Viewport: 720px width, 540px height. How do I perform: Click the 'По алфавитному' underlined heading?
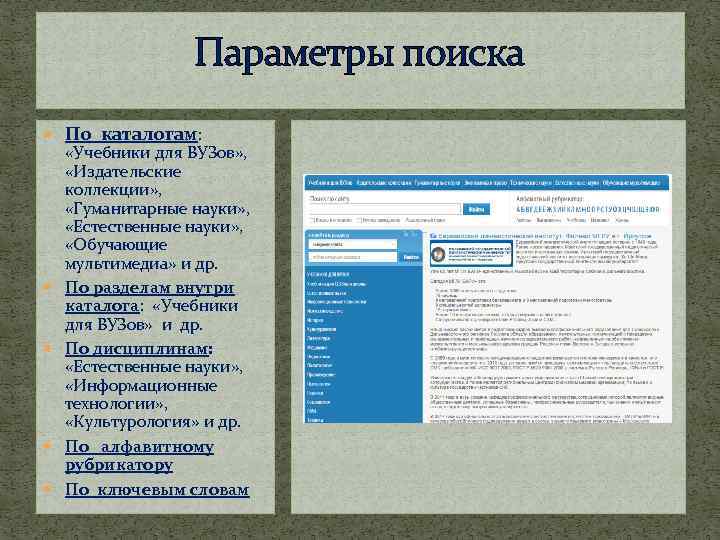139,447
